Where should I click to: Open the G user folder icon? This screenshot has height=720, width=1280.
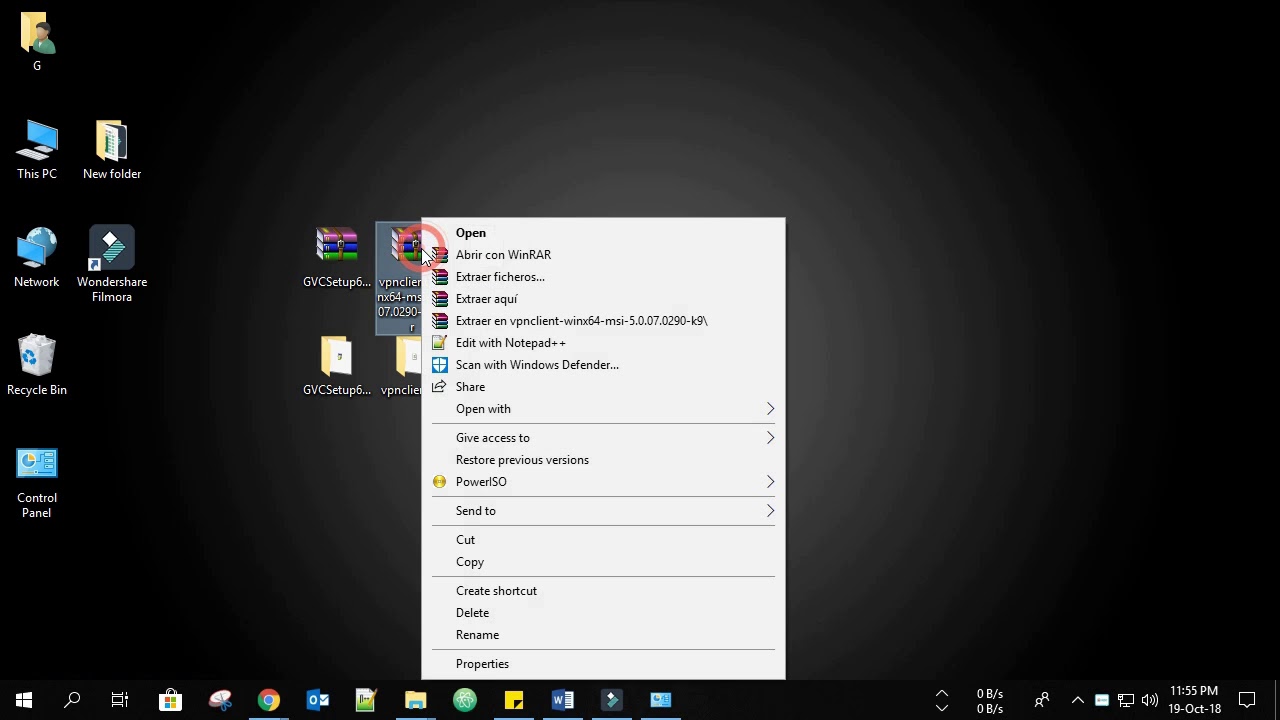point(37,42)
